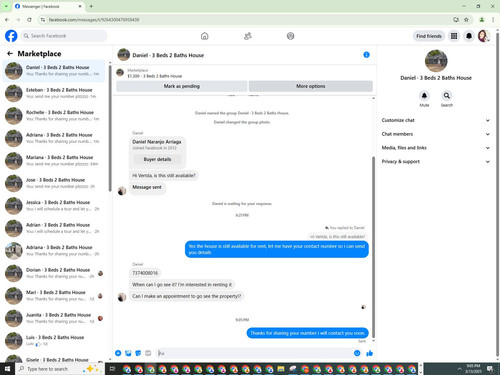500x375 pixels.
Task: Open the Dorian conversation
Action: pyautogui.click(x=54, y=273)
